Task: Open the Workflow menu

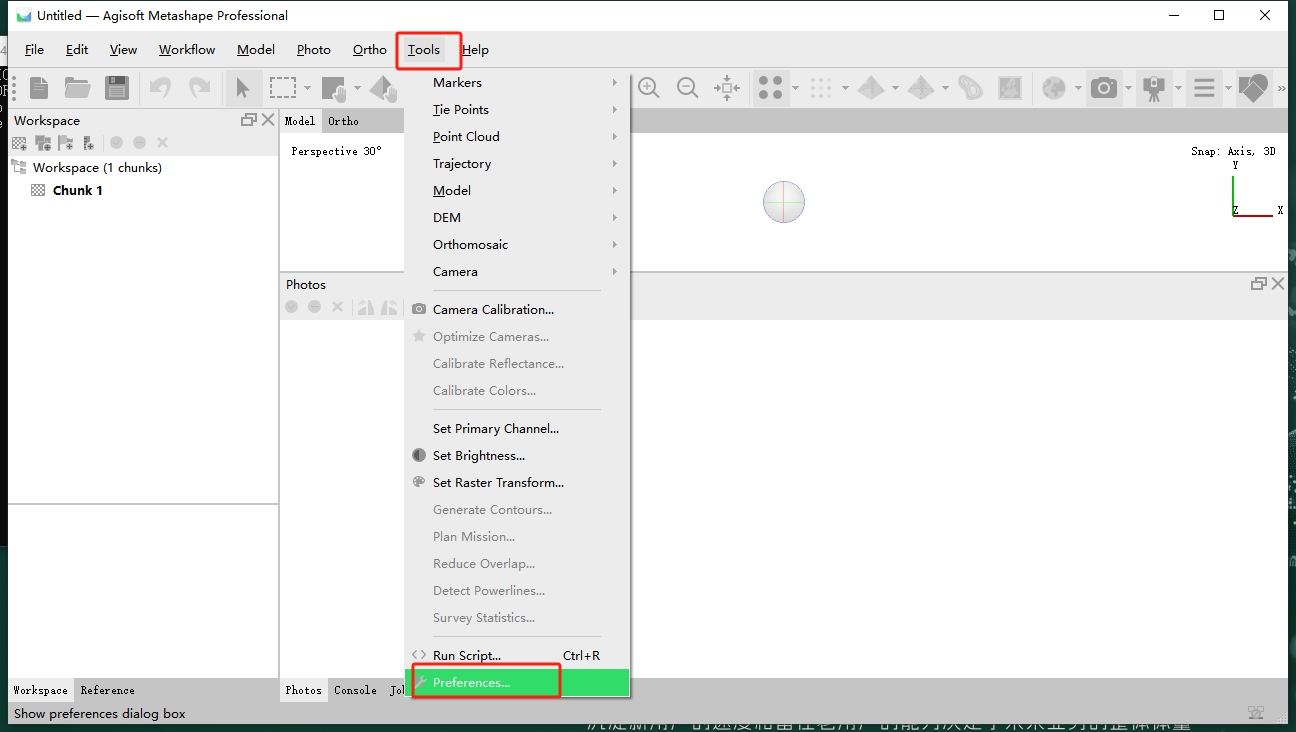Action: tap(187, 50)
